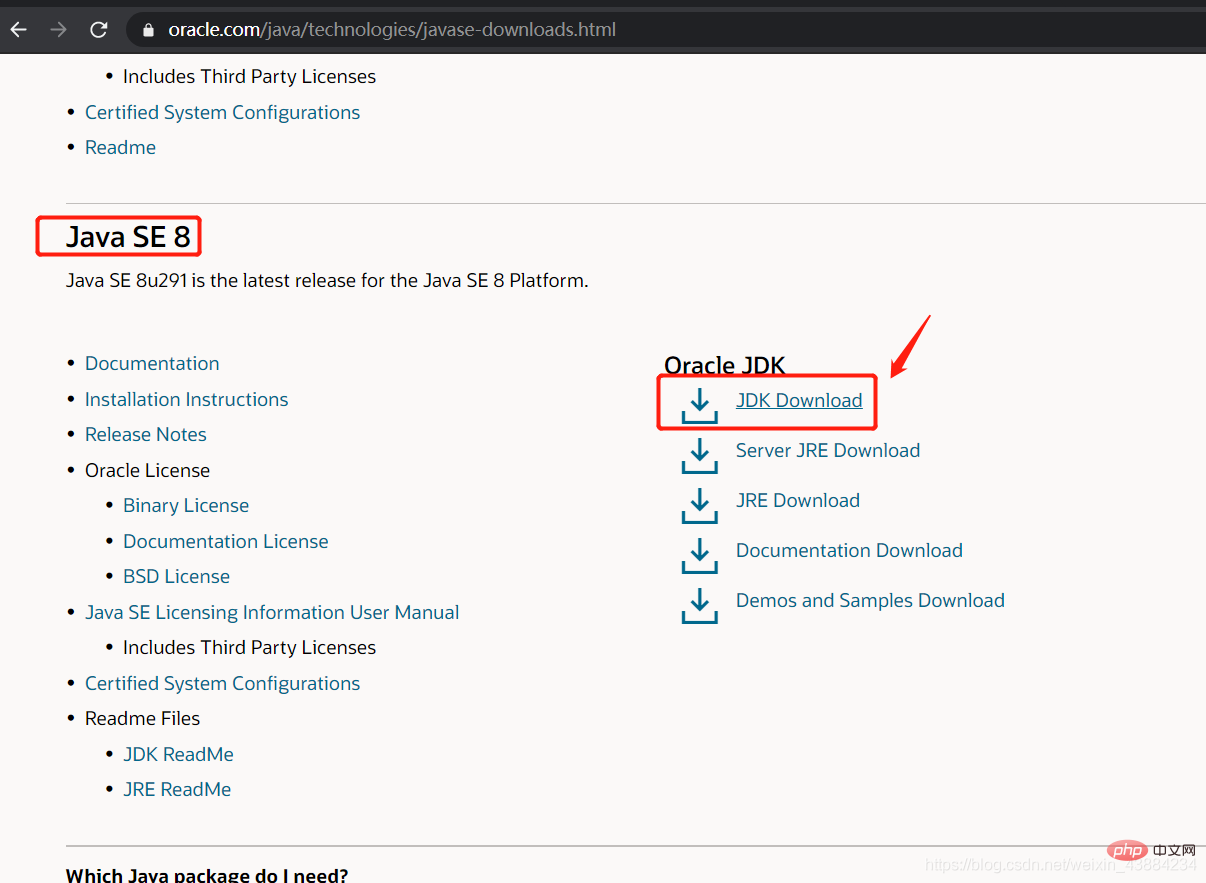Screen dimensions: 1206x883
Task: Open Certified System Configurations link above Readme
Action: [222, 112]
